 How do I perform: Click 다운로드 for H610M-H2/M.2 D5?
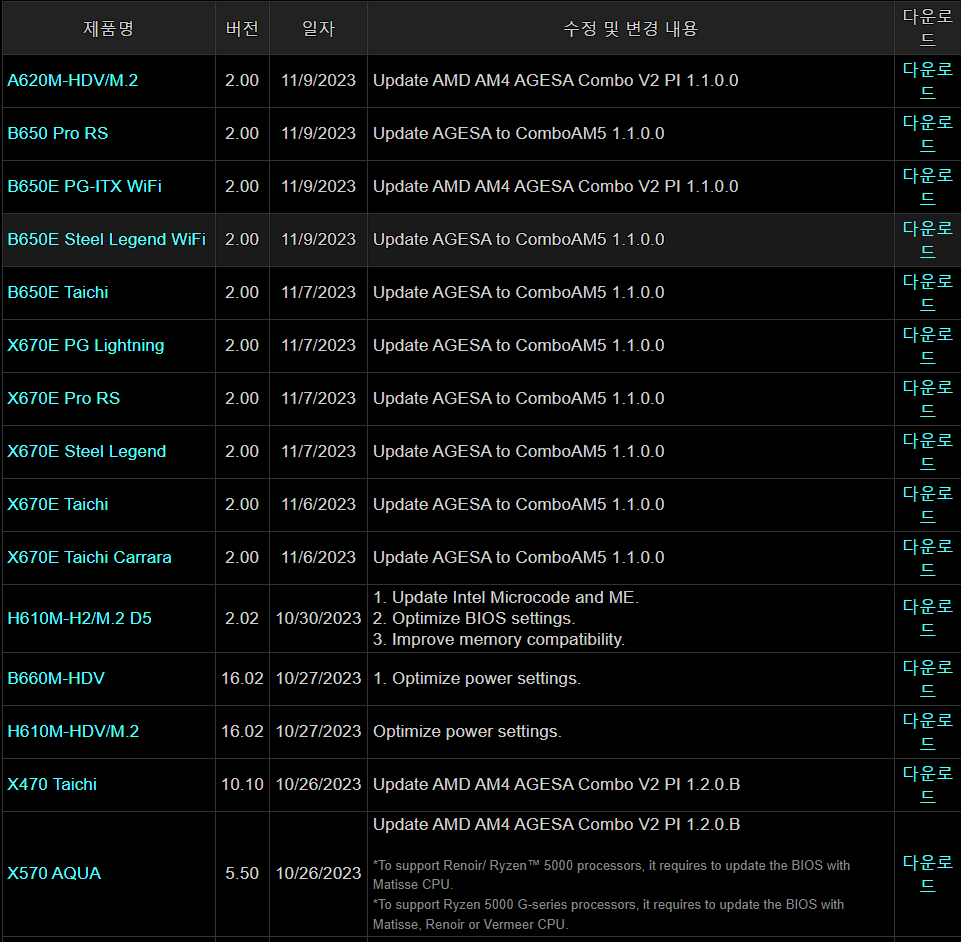[x=927, y=618]
